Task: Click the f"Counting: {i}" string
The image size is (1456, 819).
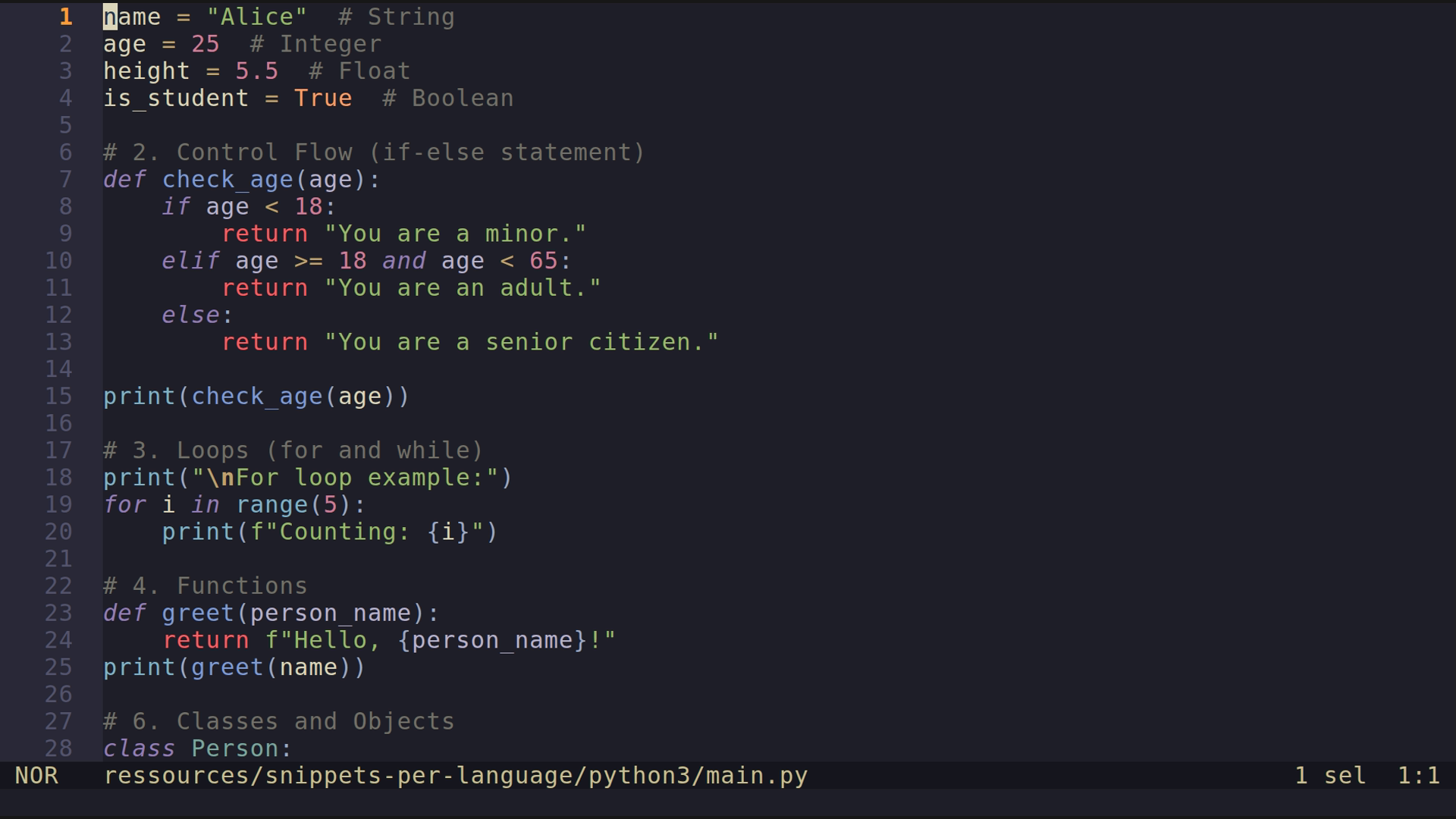Action: [x=367, y=532]
